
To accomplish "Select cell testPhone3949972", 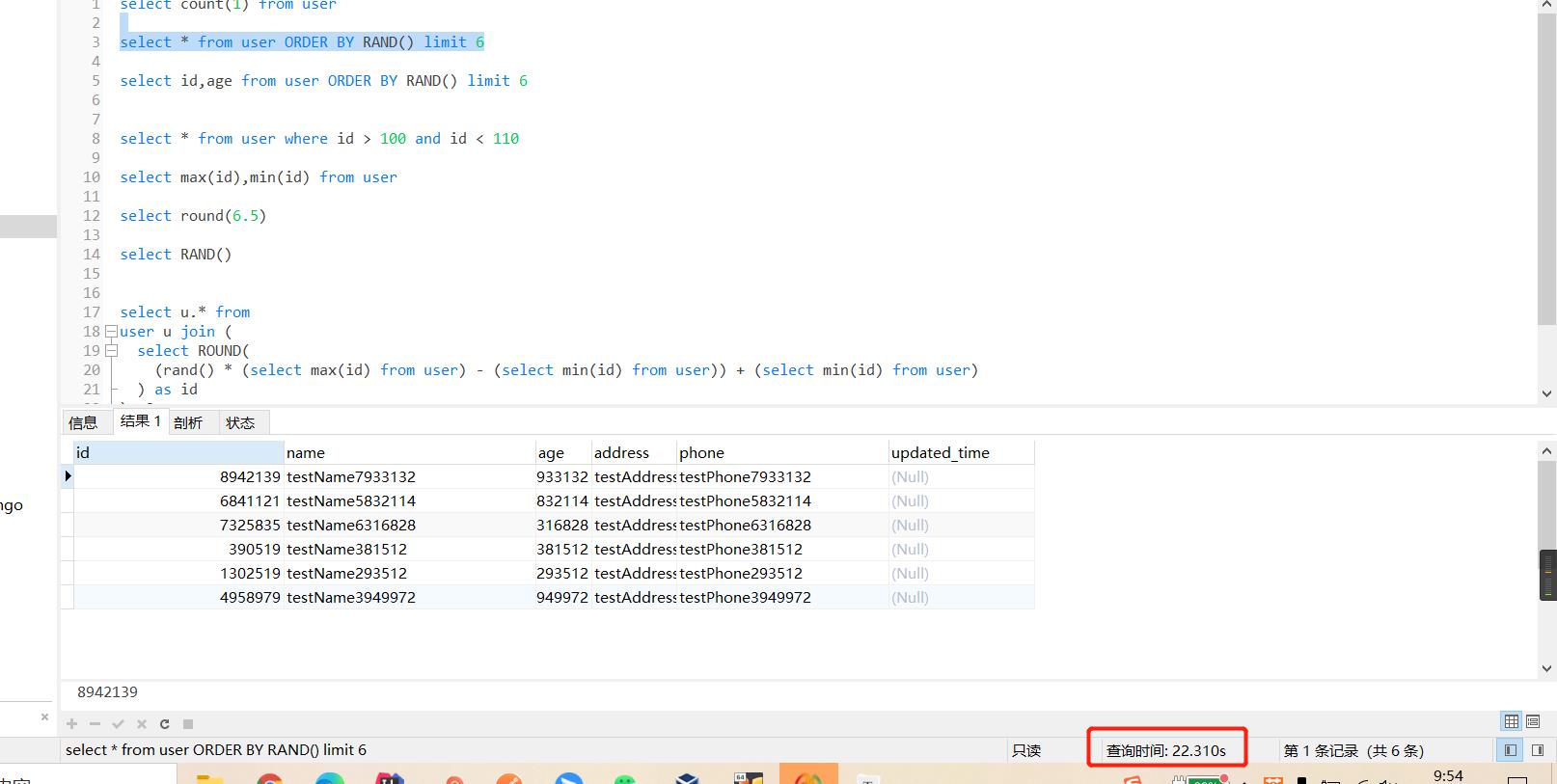I will [782, 597].
